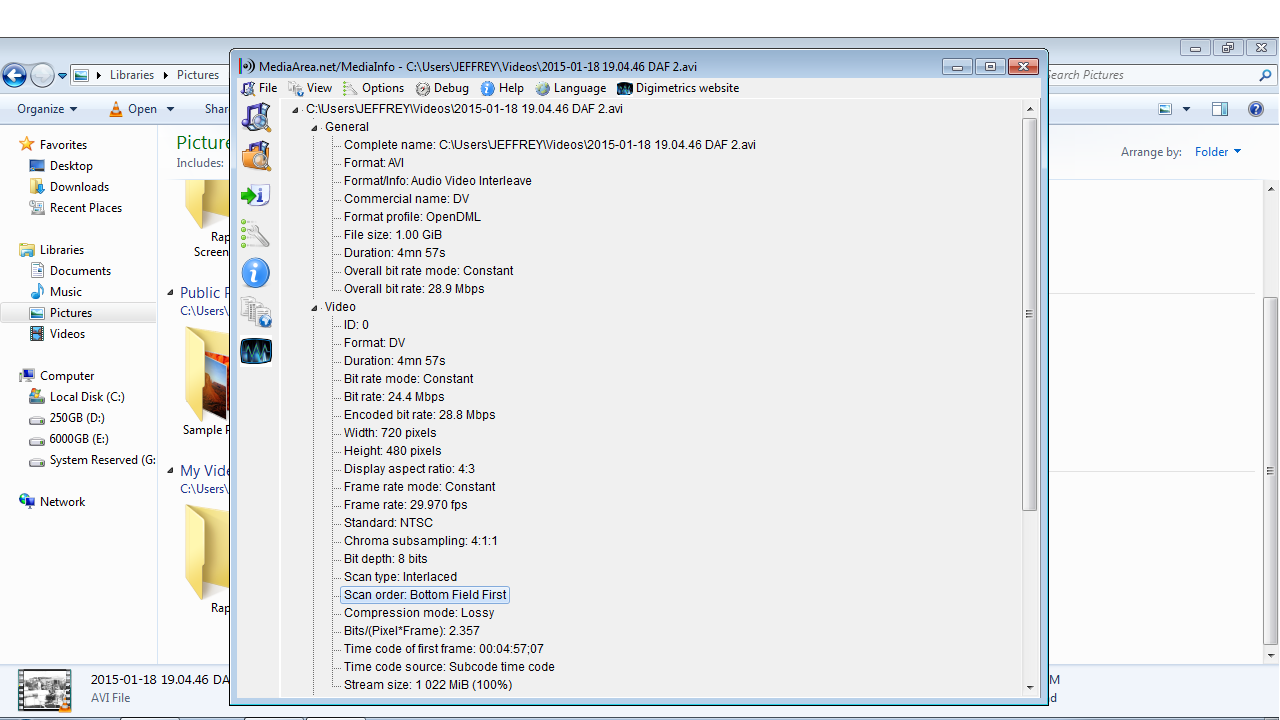The image size is (1280, 720).
Task: Select 250GB (D:) drive
Action: point(77,418)
